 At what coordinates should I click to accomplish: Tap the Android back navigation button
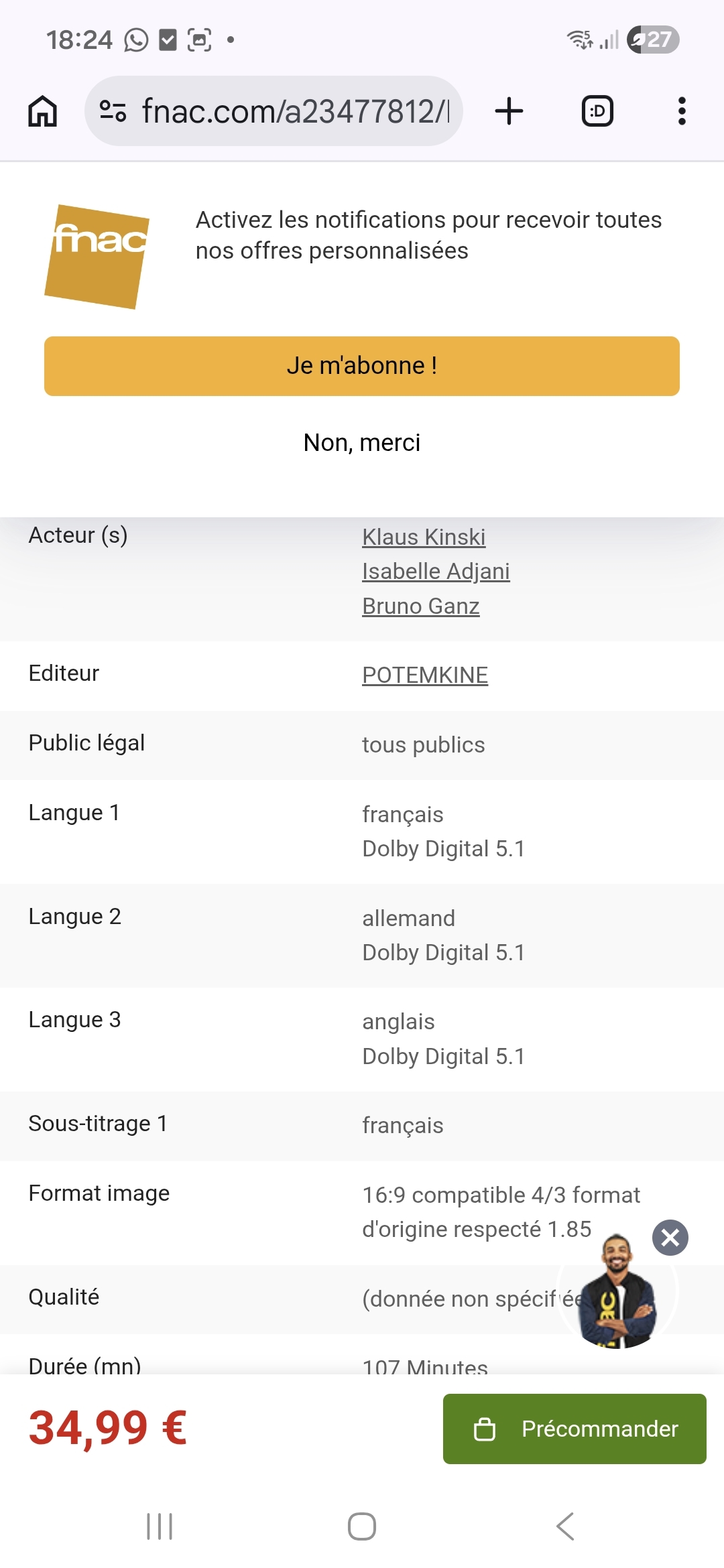pos(565,1526)
